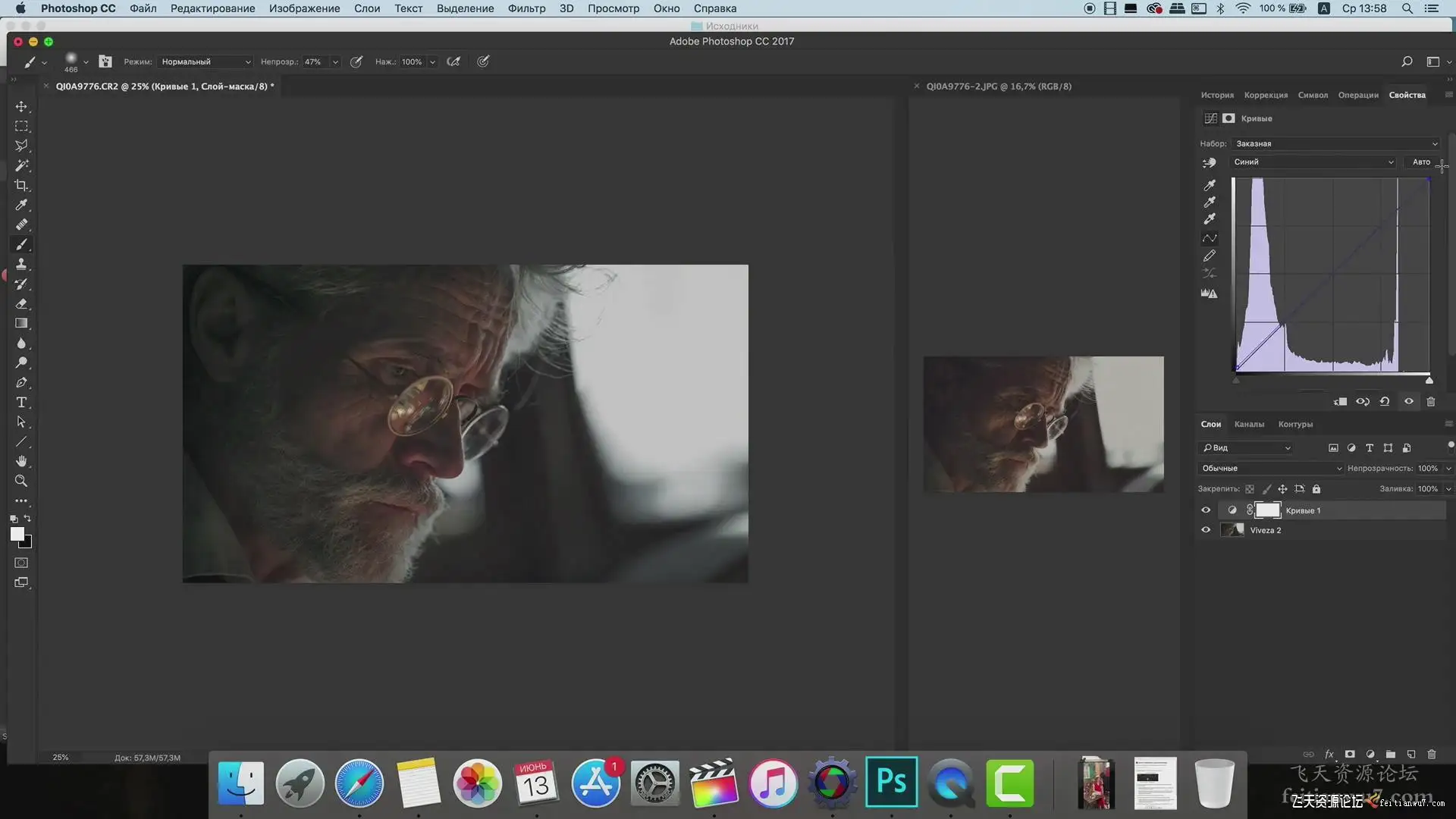Click the Авто button in curves
The image size is (1456, 819).
point(1421,162)
